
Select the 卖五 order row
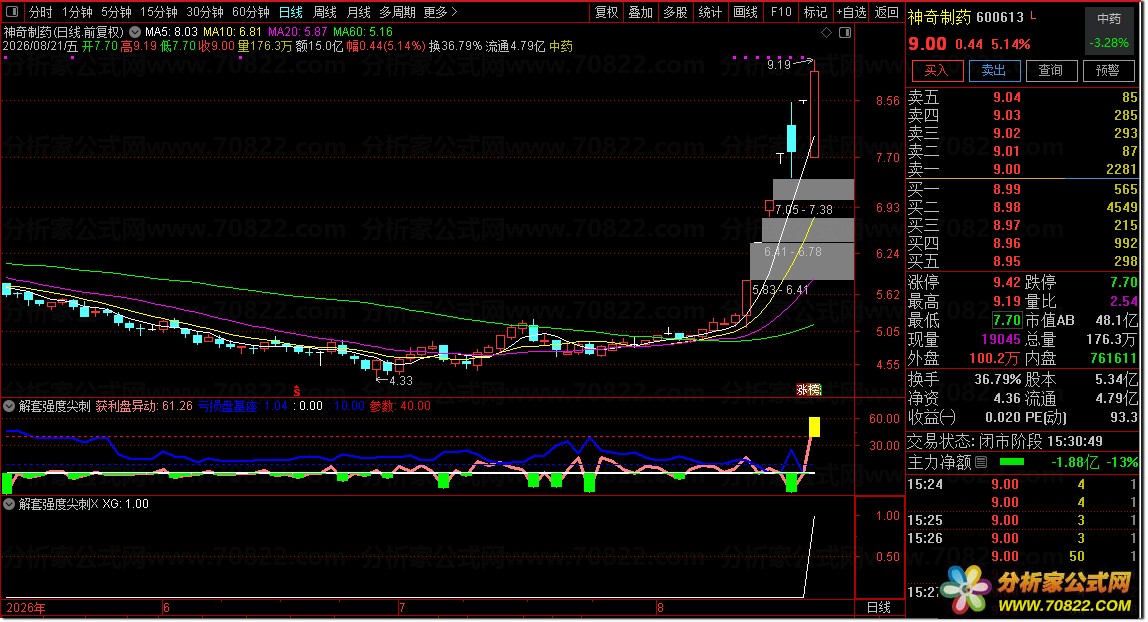pyautogui.click(x=1022, y=97)
